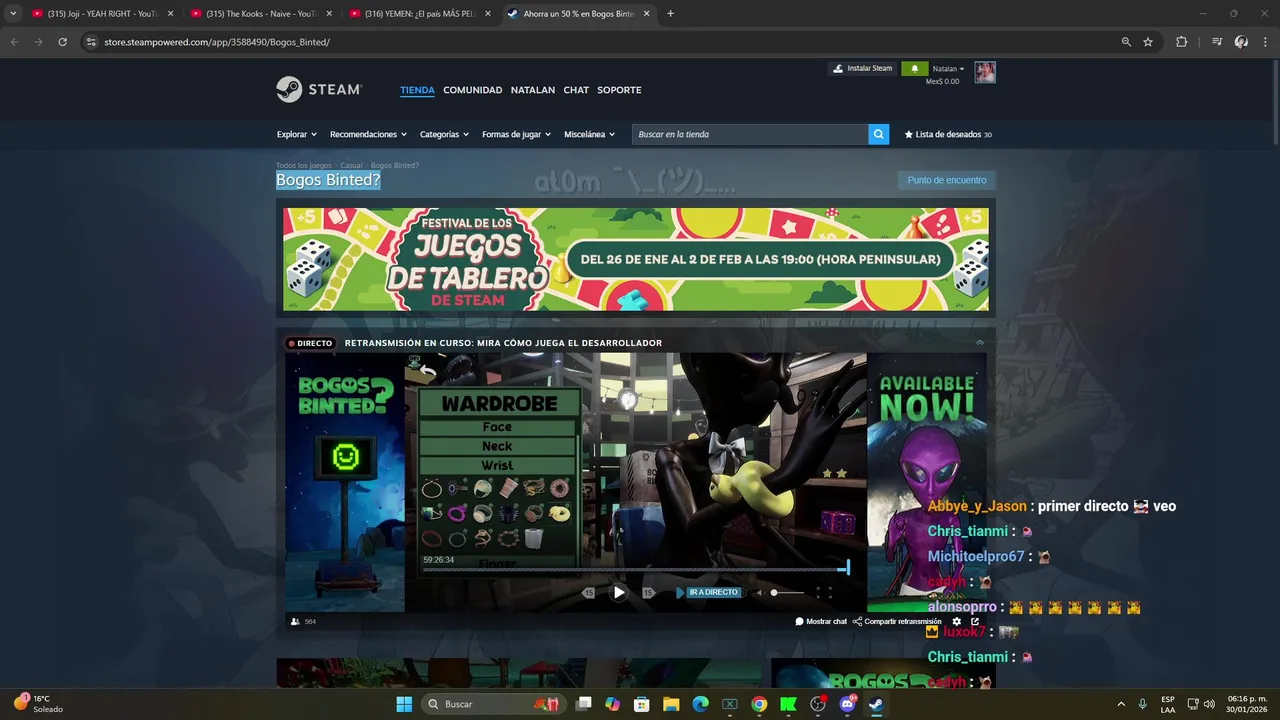Open the CHAT menu item
Screen dimensions: 1280x720
click(576, 90)
